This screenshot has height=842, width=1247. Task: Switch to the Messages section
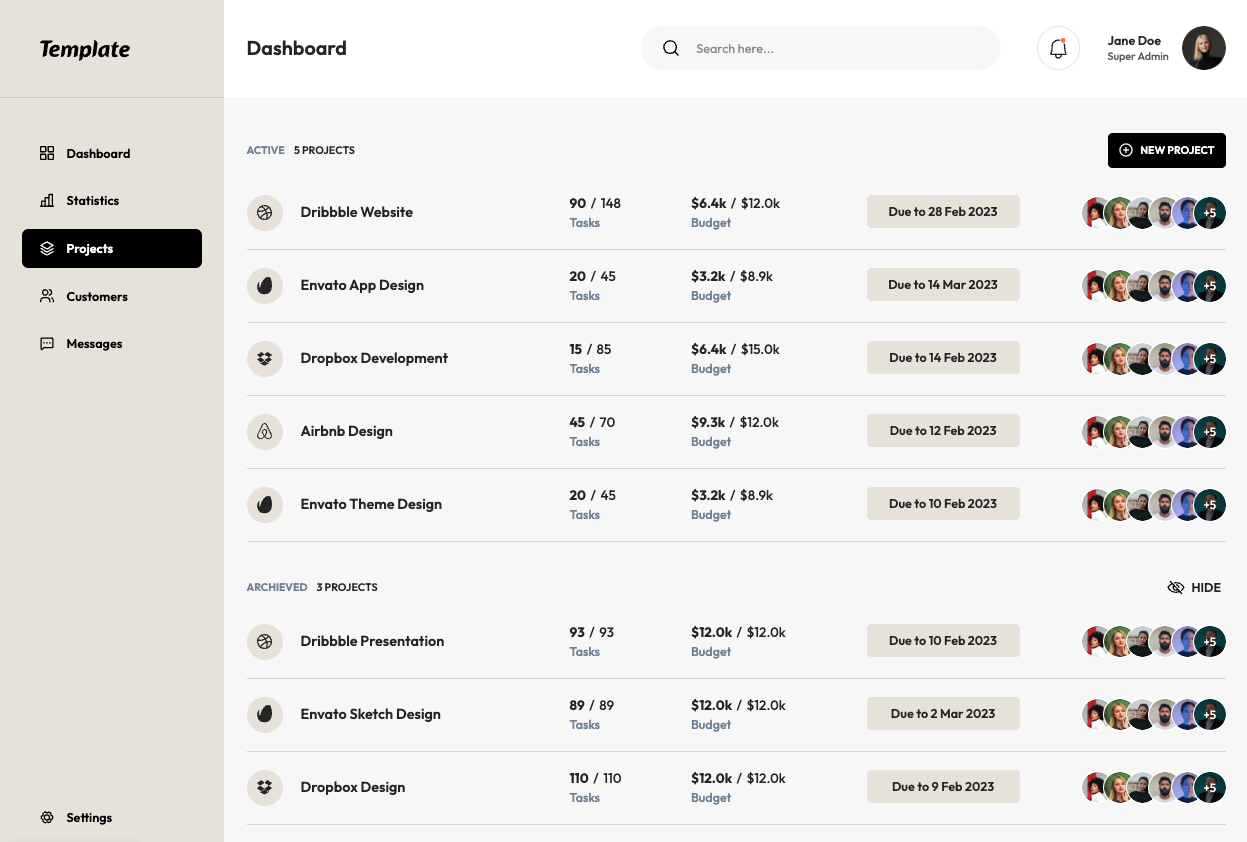pos(94,343)
